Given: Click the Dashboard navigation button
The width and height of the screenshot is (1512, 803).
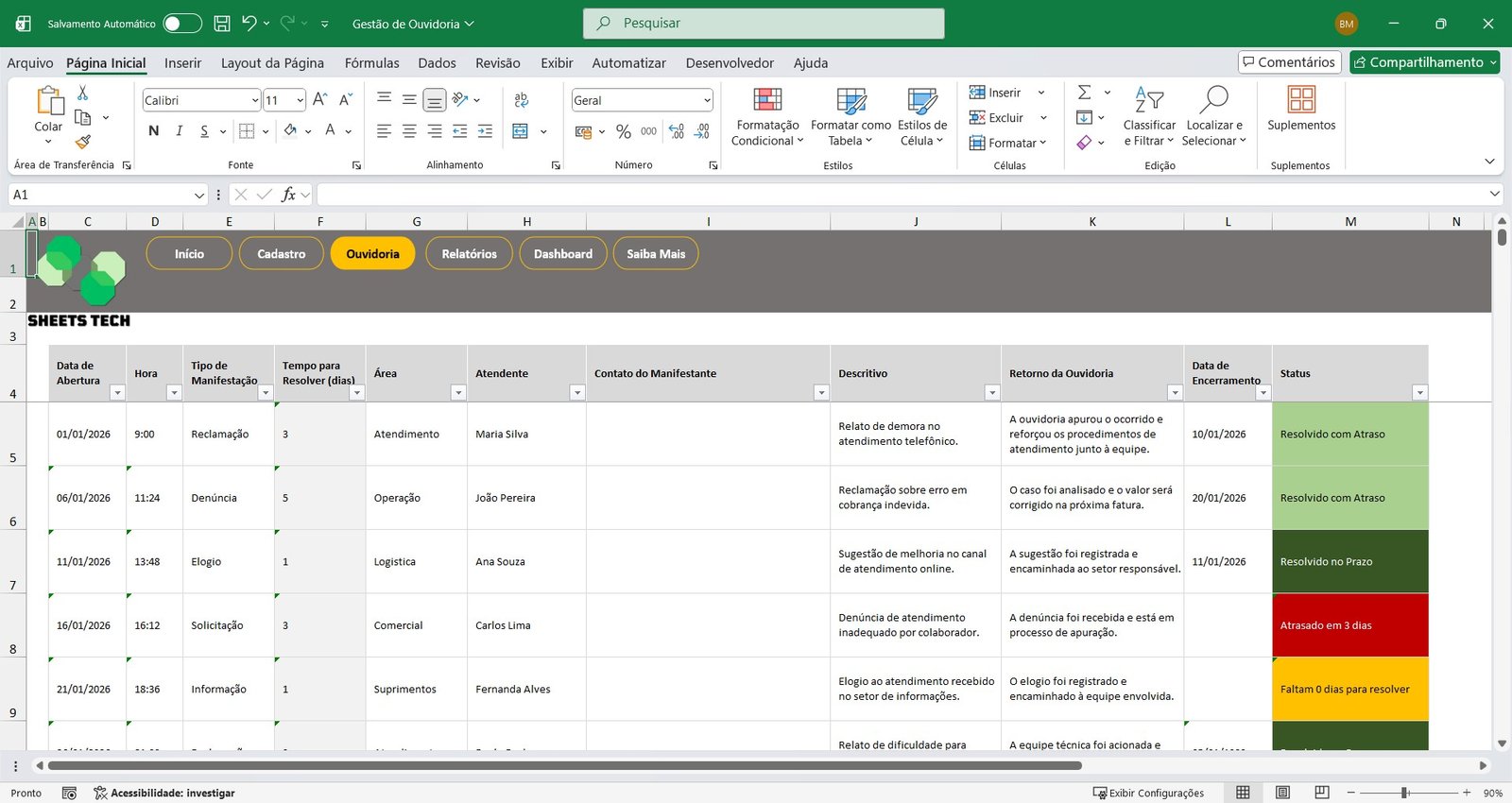Looking at the screenshot, I should click(563, 254).
